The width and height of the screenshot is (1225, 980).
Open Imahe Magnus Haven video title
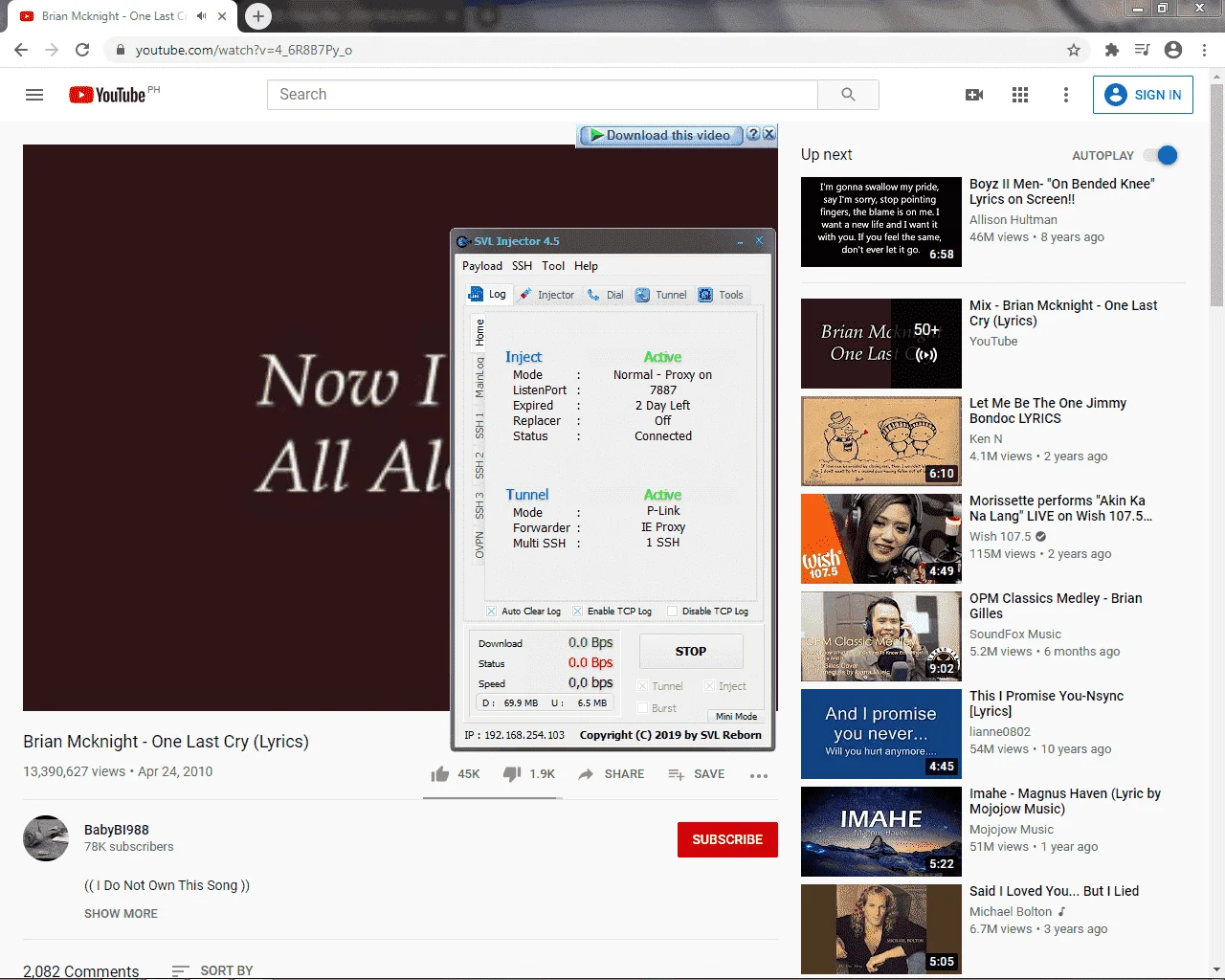coord(1065,801)
